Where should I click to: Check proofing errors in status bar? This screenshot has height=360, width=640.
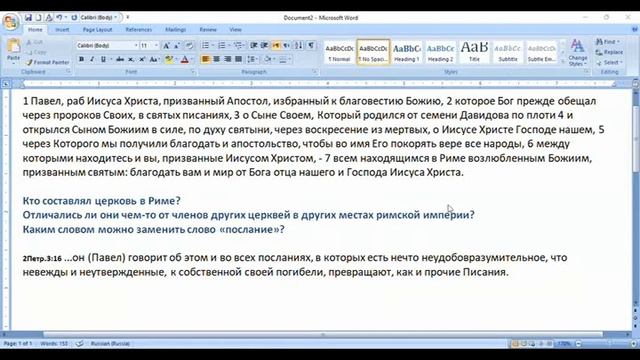pos(80,344)
